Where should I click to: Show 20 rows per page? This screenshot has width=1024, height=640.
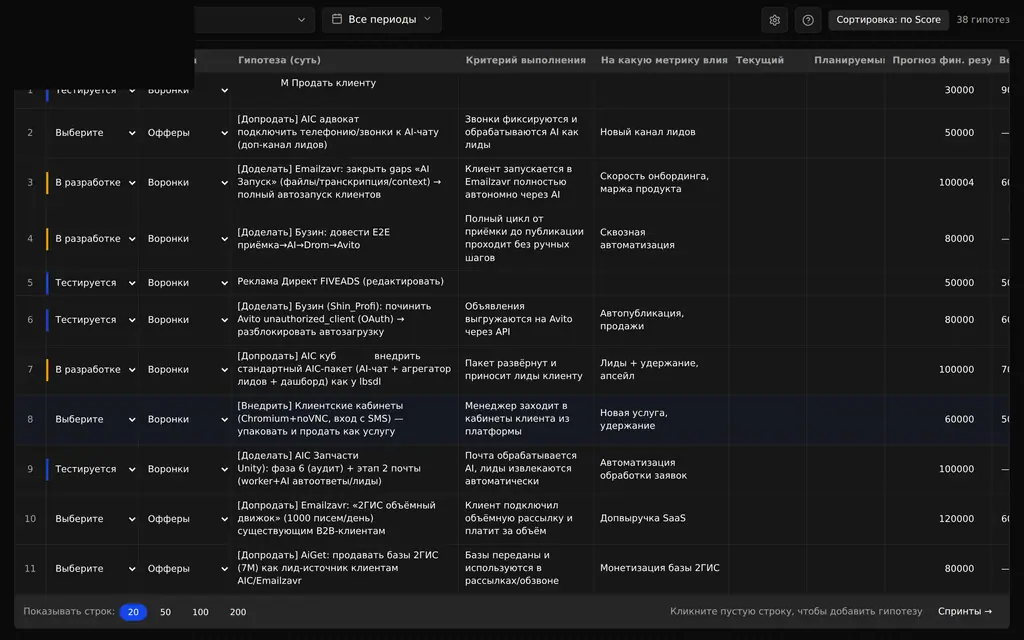click(x=133, y=612)
